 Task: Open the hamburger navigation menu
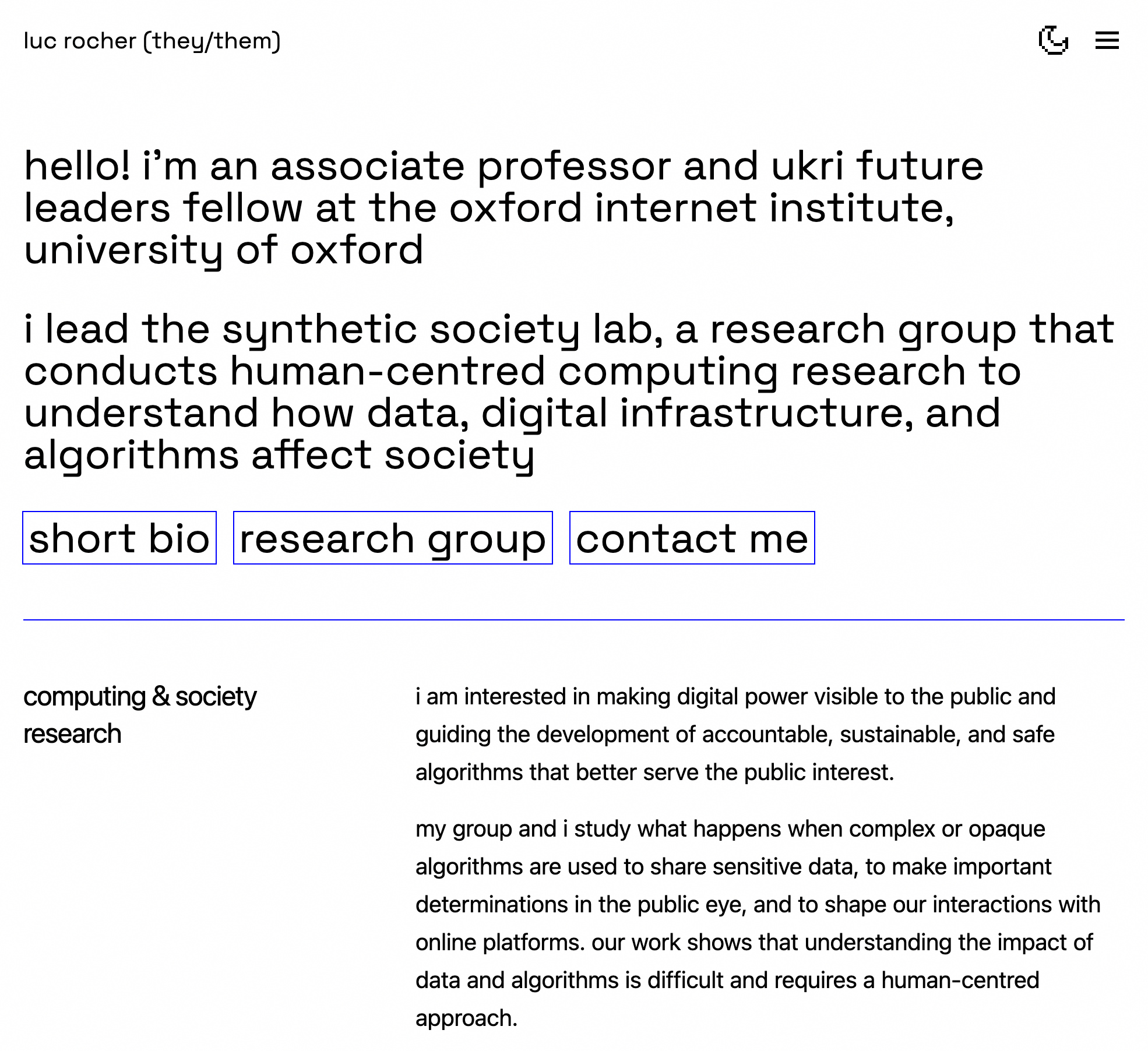pyautogui.click(x=1107, y=40)
